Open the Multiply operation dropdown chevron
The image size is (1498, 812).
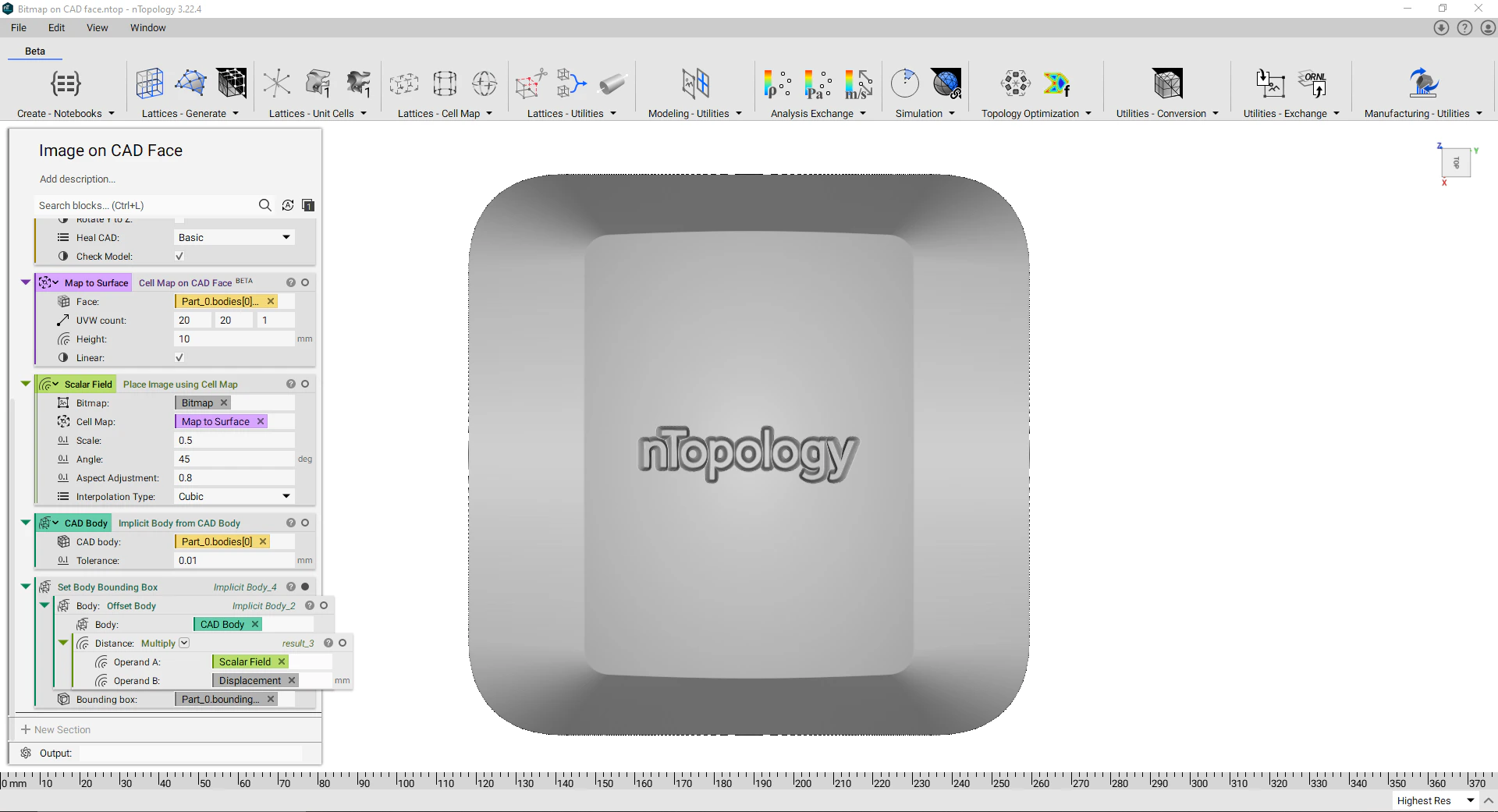point(184,643)
